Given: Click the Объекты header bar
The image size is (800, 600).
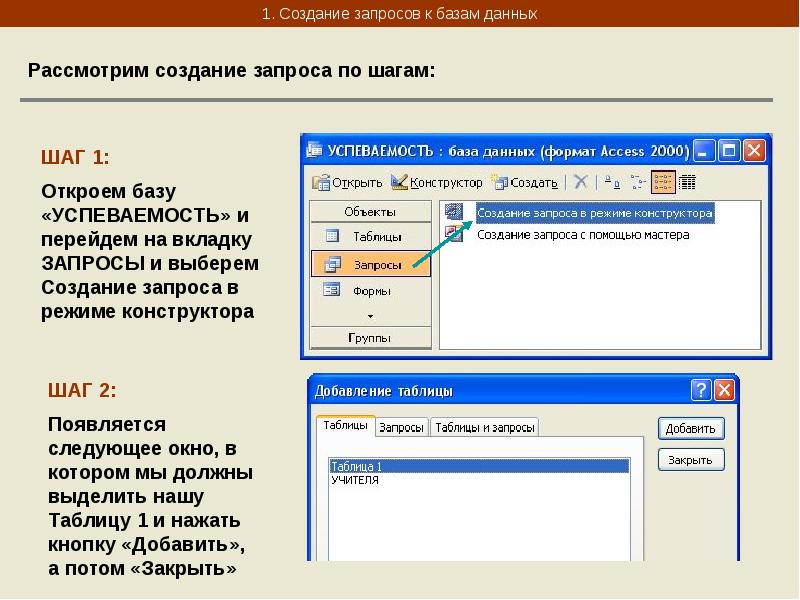Looking at the screenshot, I should click(x=371, y=212).
